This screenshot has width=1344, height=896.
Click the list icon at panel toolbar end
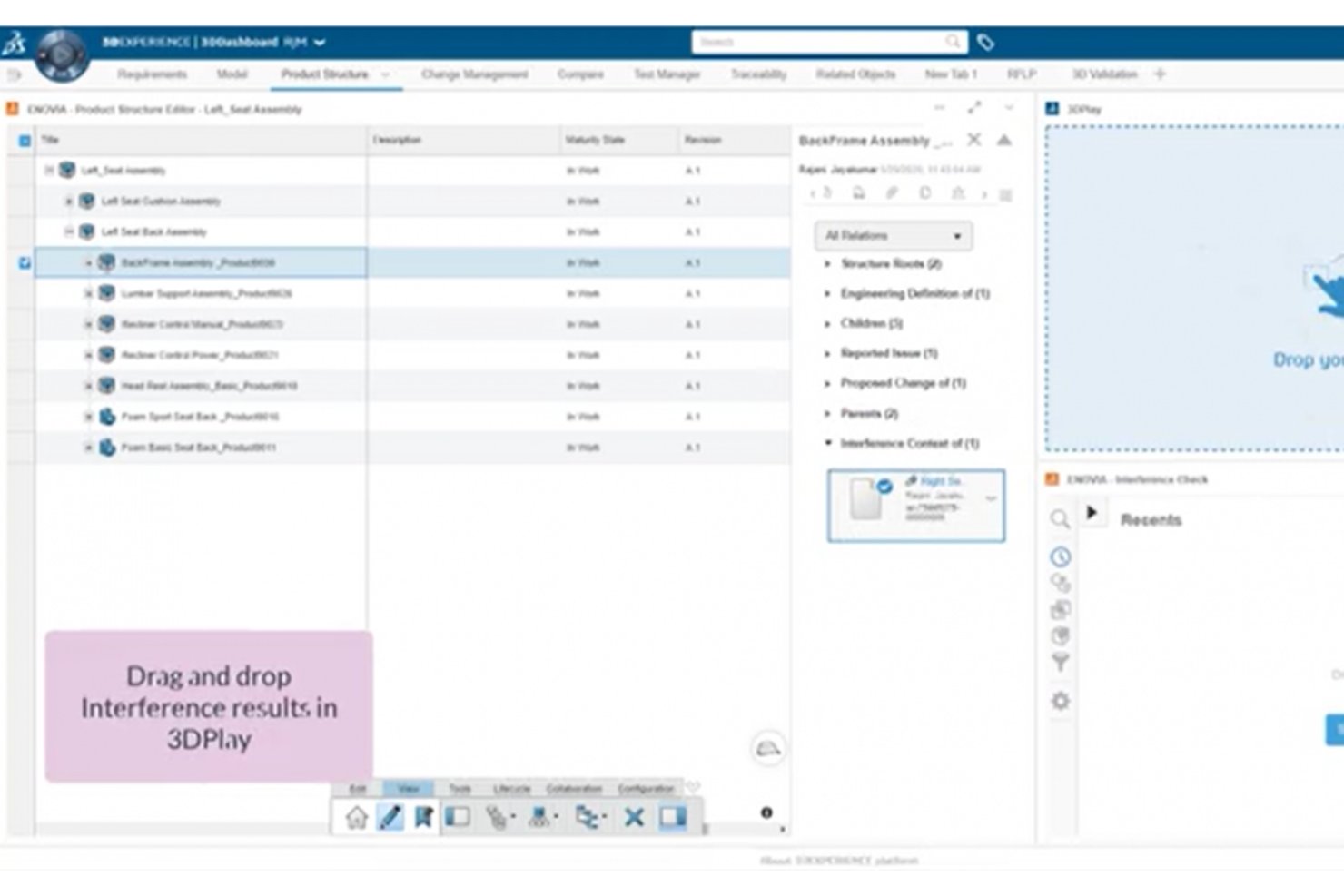(x=1006, y=194)
